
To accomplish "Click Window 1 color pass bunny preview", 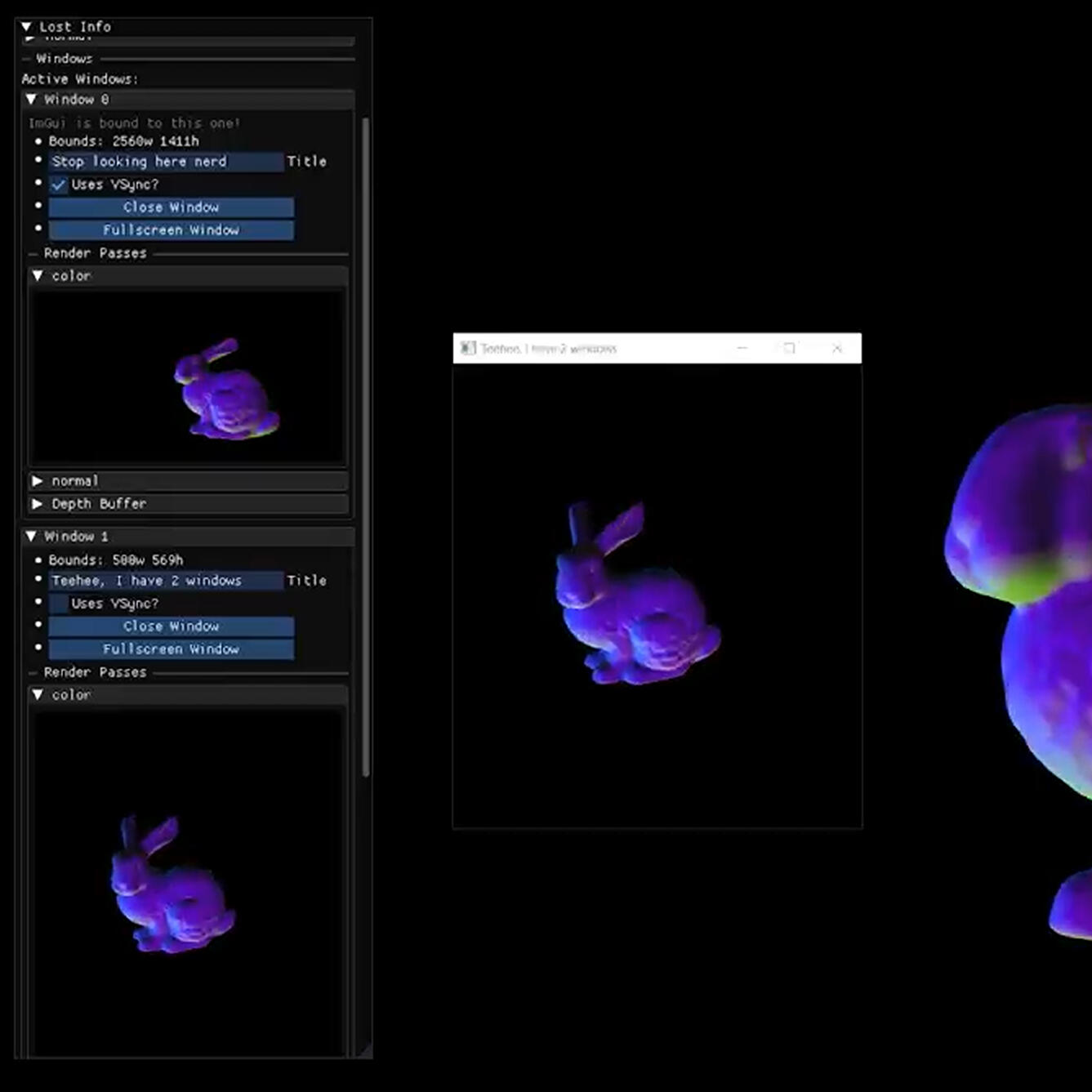I will [x=172, y=884].
